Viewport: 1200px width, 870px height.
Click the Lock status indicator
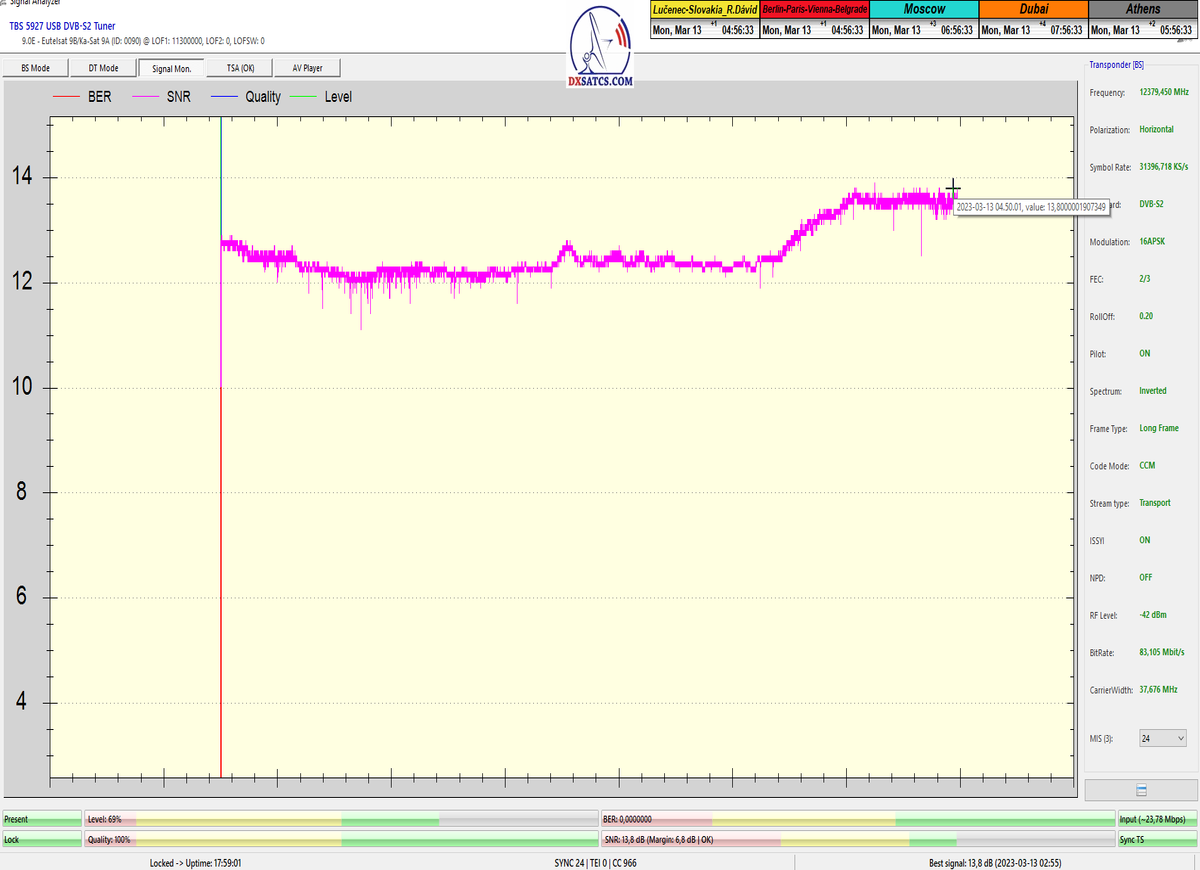coord(41,840)
